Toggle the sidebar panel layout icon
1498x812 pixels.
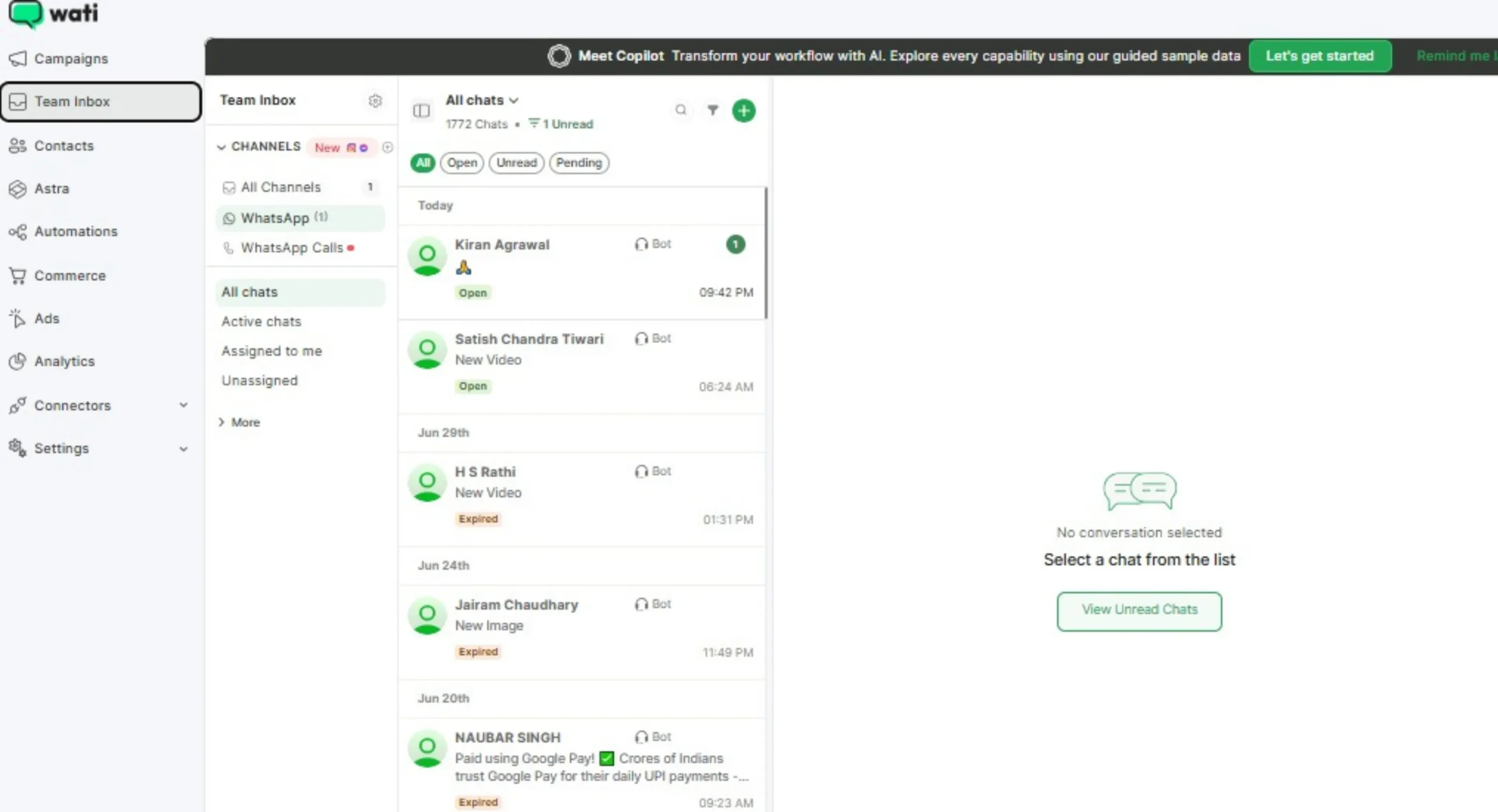[x=421, y=111]
